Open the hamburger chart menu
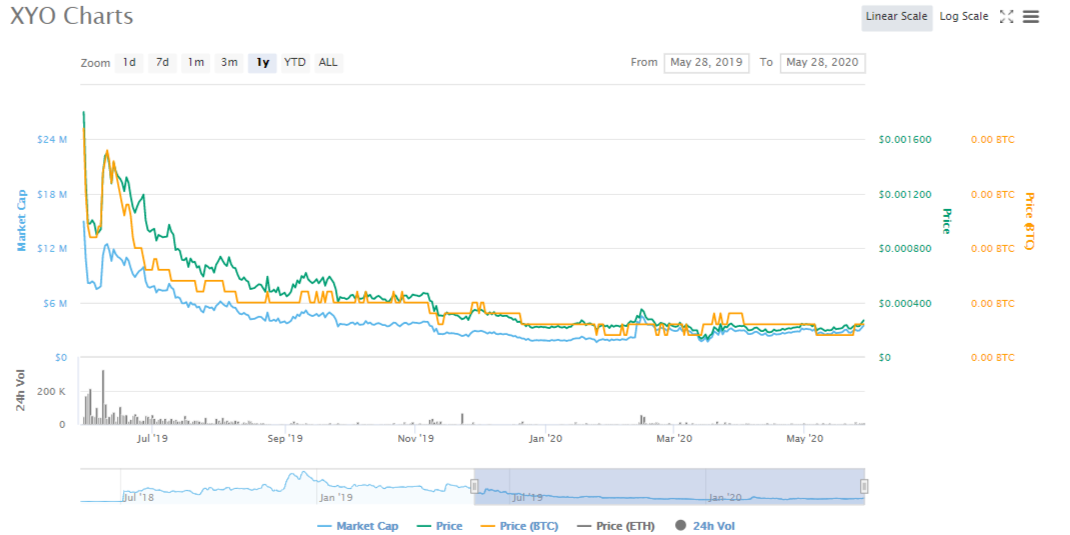 tap(1031, 17)
